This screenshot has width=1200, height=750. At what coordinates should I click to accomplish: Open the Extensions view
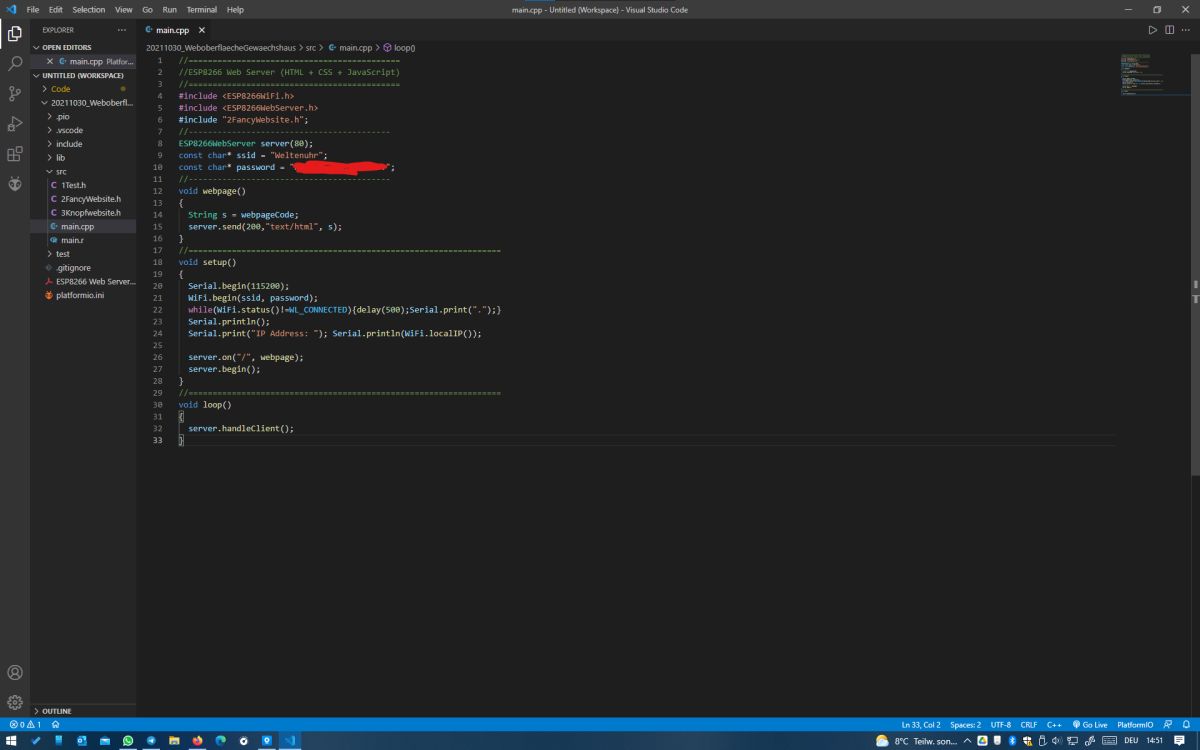coord(15,154)
